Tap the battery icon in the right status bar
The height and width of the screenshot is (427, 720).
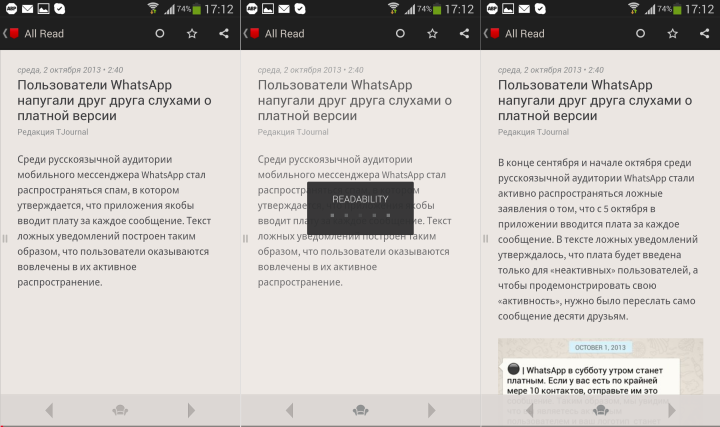click(677, 9)
